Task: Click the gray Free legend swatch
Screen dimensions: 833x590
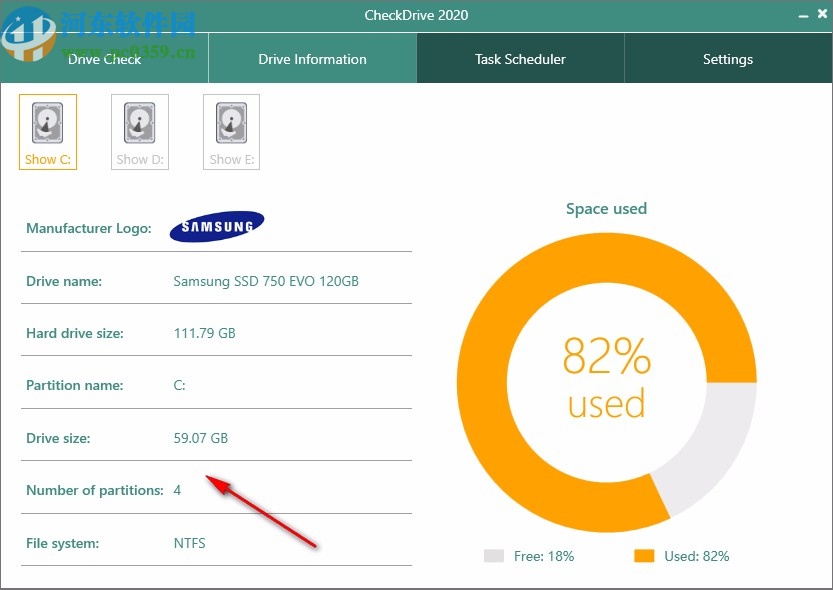Action: click(495, 555)
